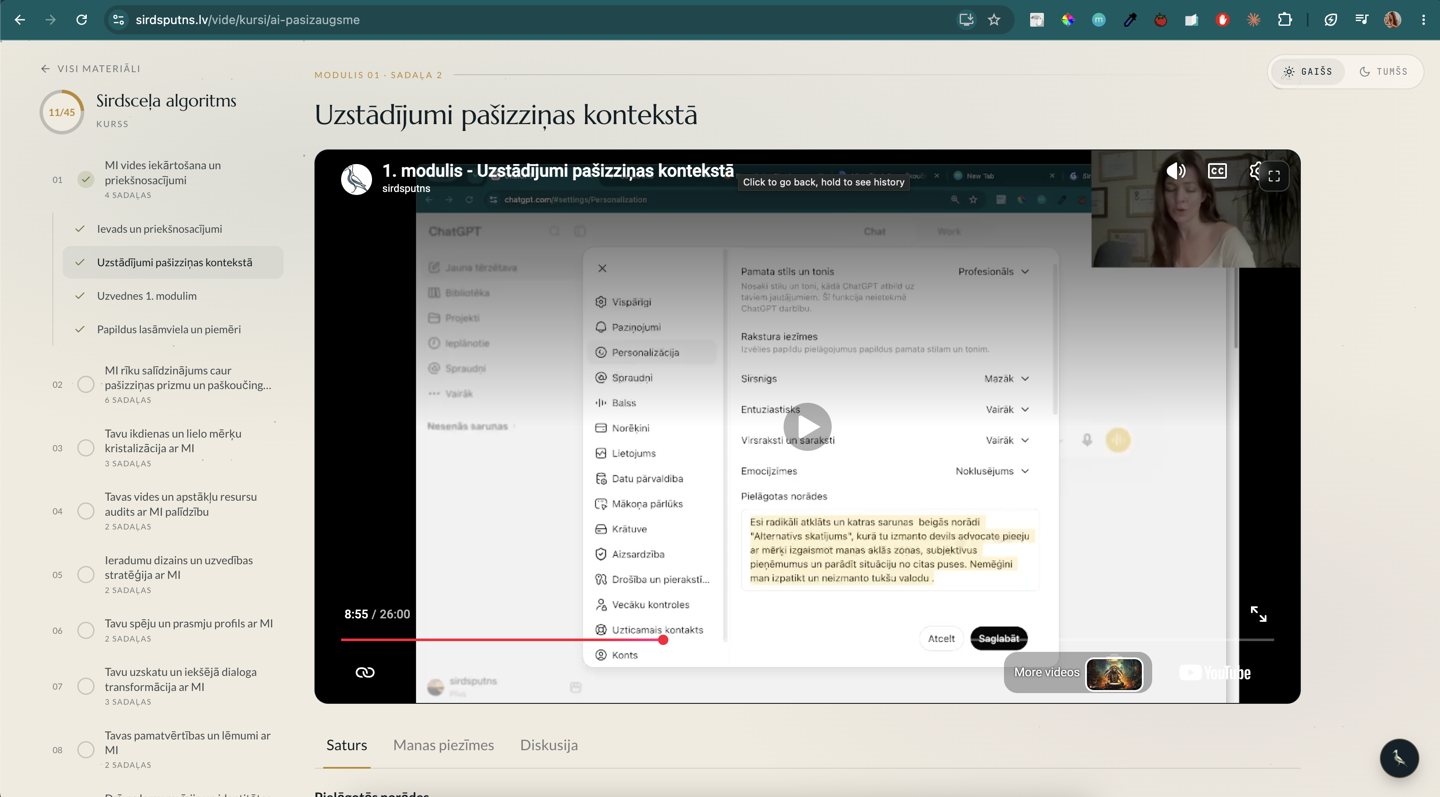1440x797 pixels.
Task: Mute the video with the speaker icon
Action: [1176, 171]
